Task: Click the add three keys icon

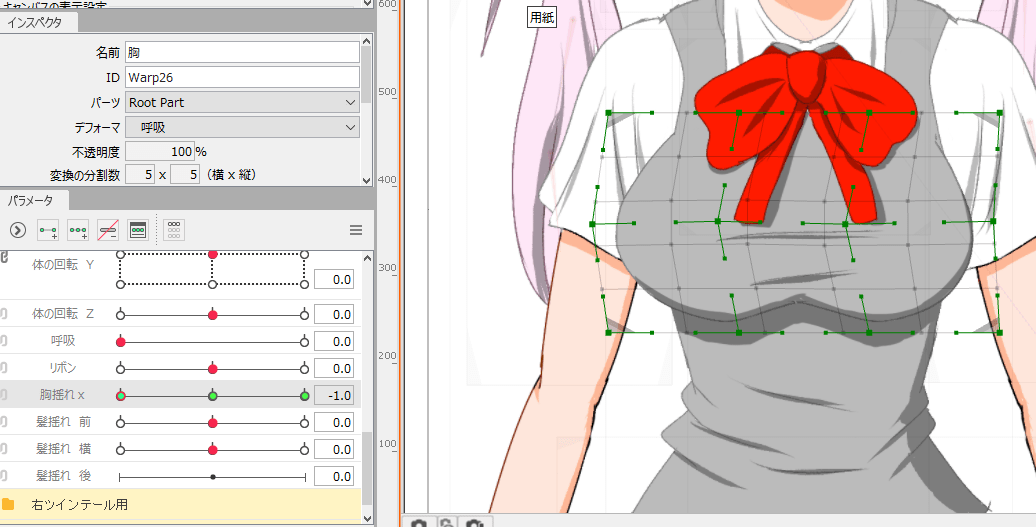Action: coord(78,230)
